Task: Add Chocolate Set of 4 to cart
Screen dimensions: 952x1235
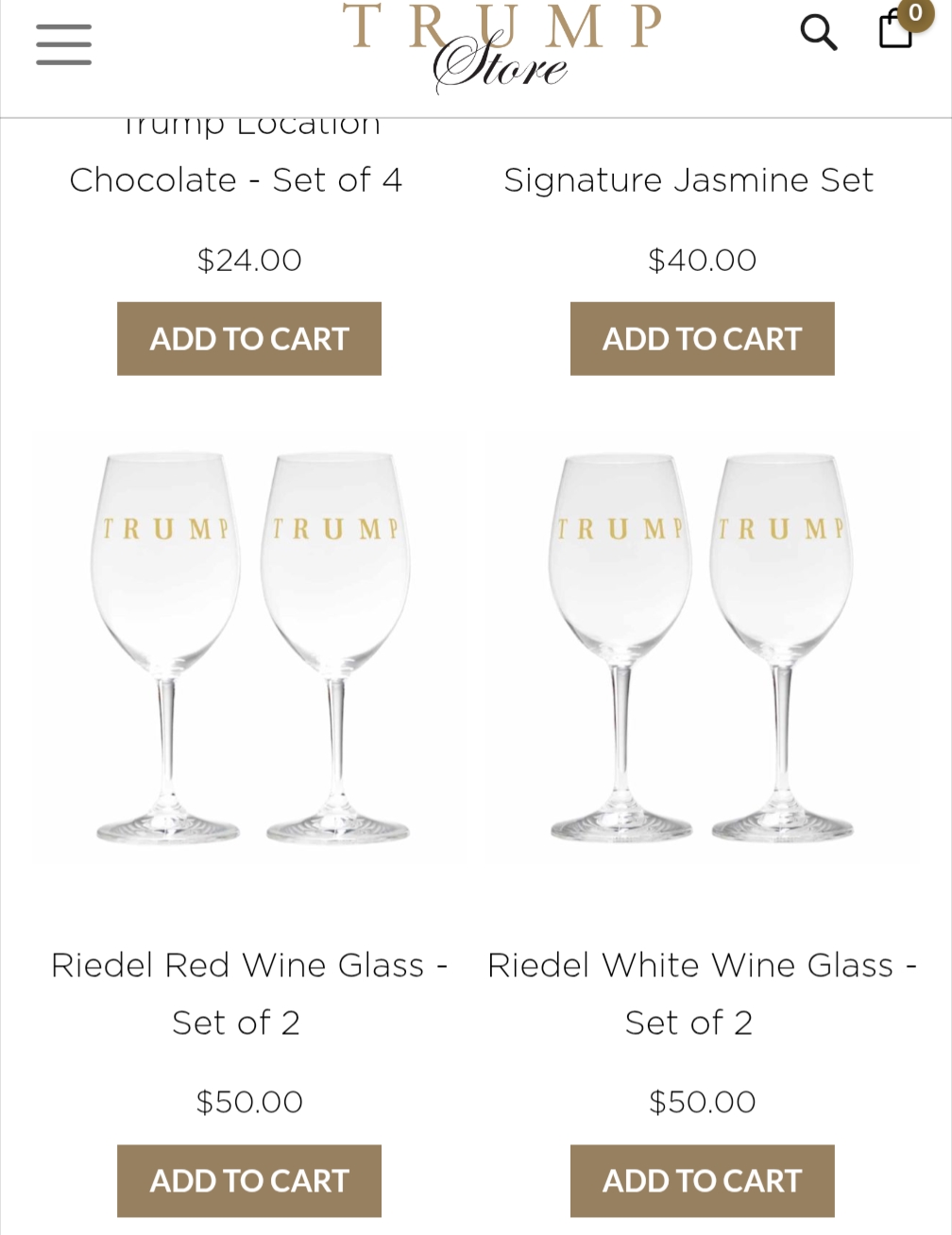Action: pyautogui.click(x=249, y=339)
